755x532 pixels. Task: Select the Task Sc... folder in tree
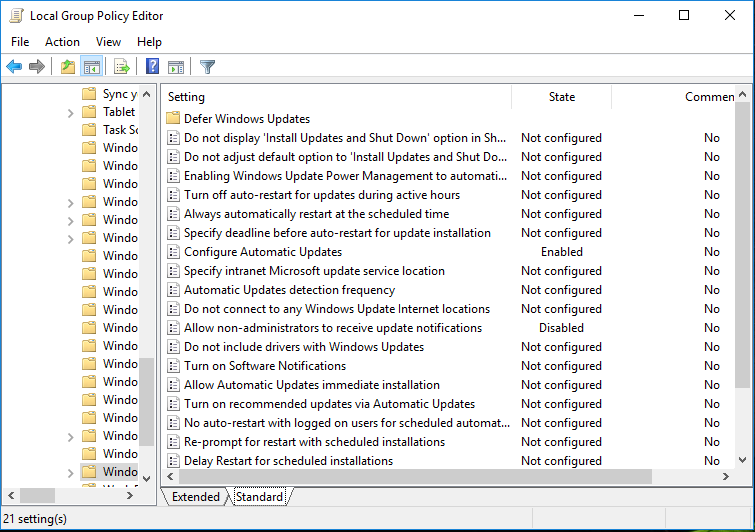pos(120,130)
